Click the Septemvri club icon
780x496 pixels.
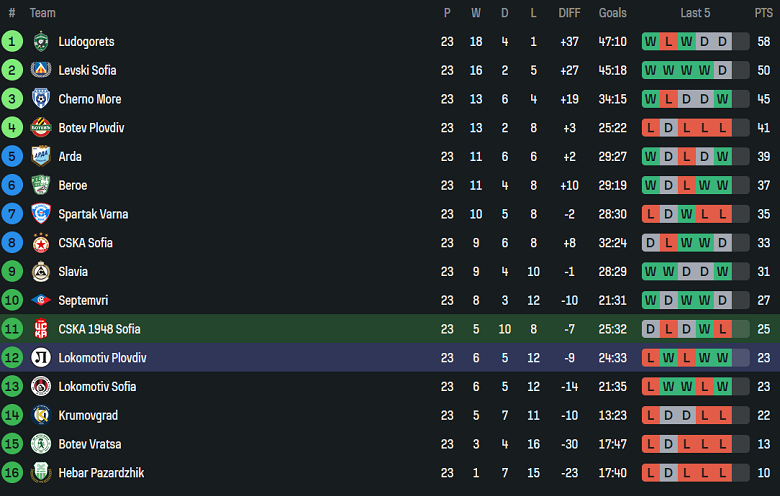pos(41,300)
